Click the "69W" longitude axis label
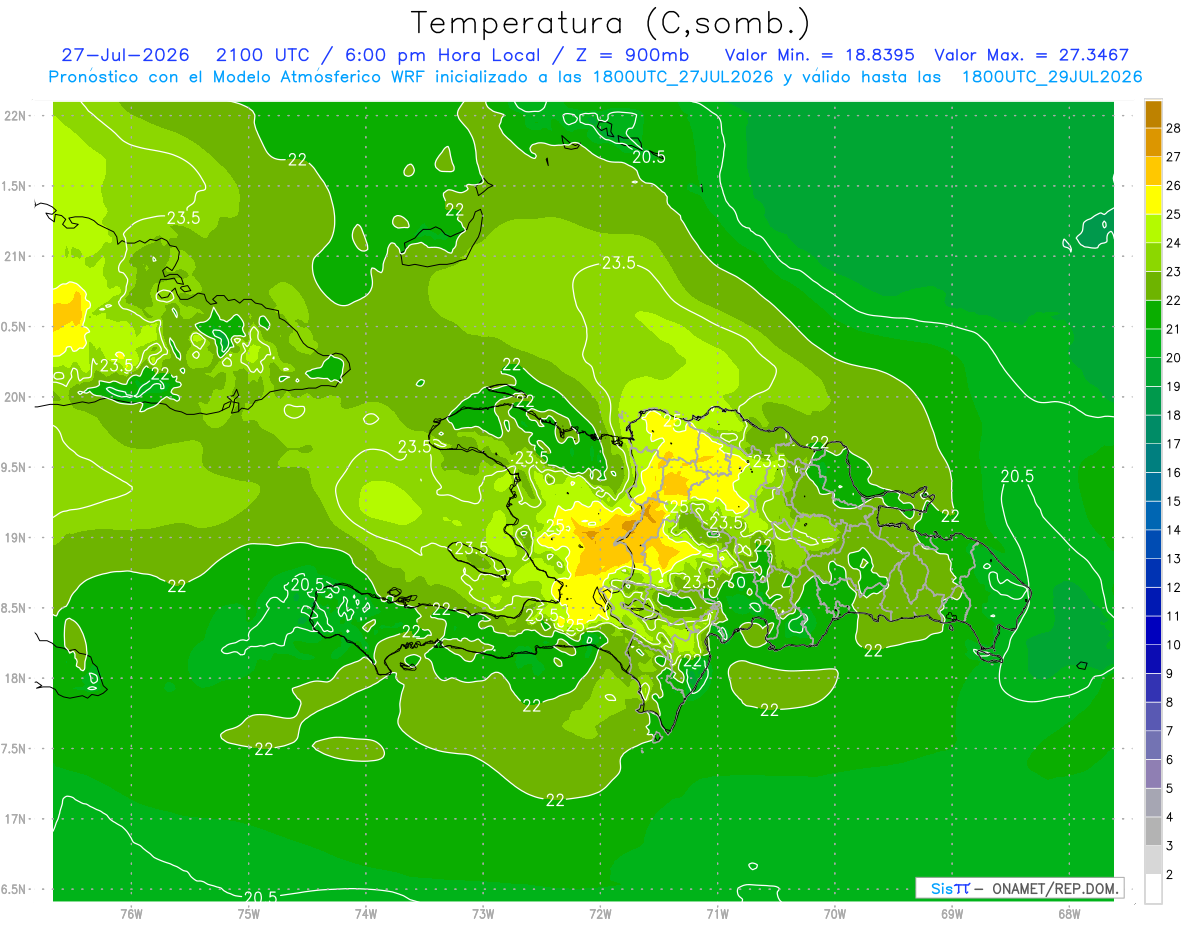The height and width of the screenshot is (927, 1200). [x=952, y=913]
